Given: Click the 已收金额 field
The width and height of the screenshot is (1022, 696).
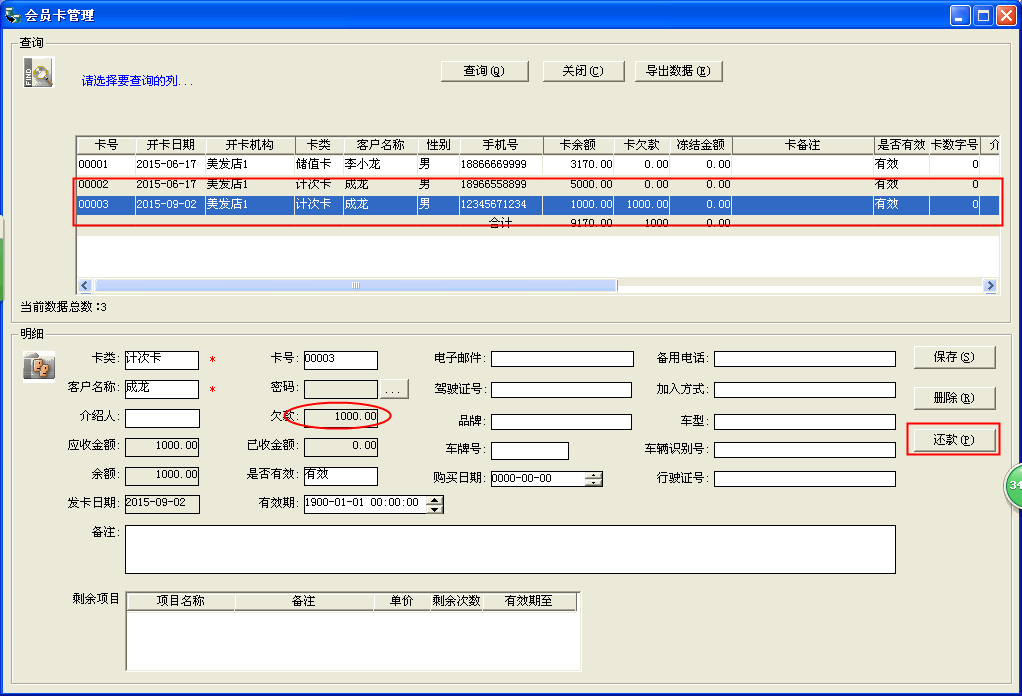Looking at the screenshot, I should point(341,447).
